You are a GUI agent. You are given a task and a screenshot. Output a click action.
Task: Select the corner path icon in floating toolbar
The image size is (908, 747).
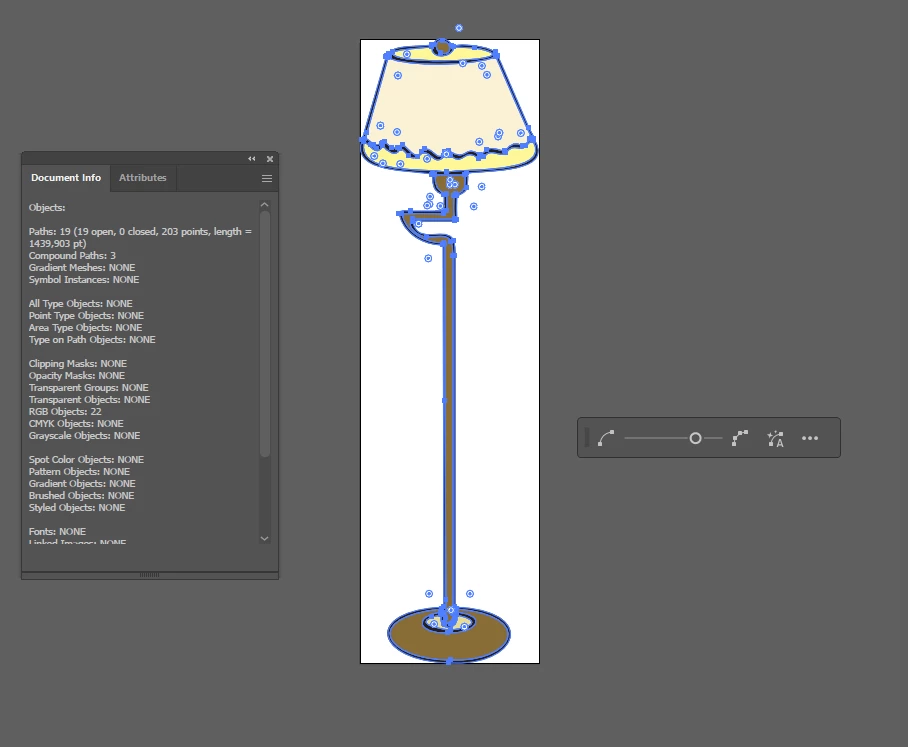(740, 438)
